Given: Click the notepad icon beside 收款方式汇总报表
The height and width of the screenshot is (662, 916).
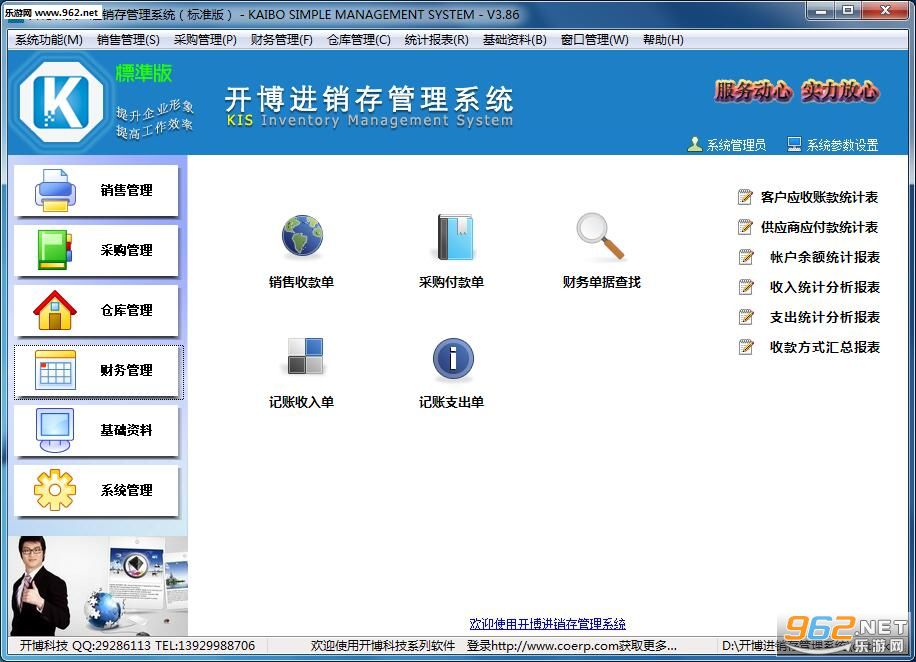Looking at the screenshot, I should point(746,347).
